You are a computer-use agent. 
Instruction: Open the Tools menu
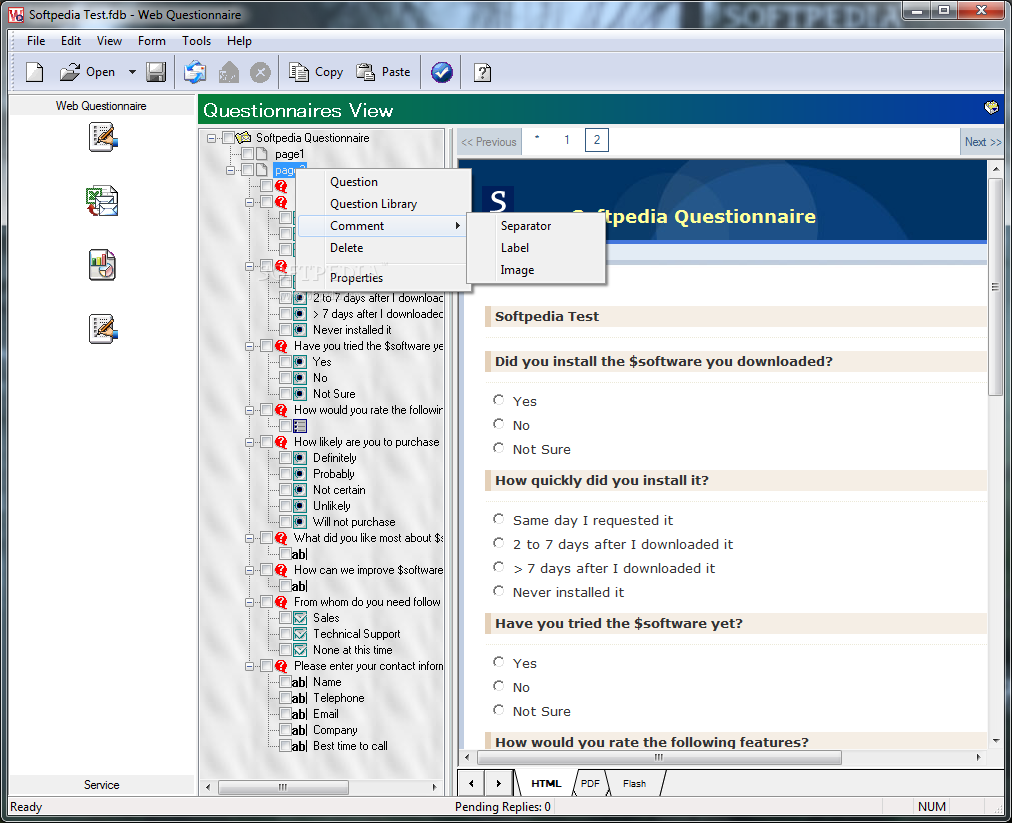pos(196,41)
